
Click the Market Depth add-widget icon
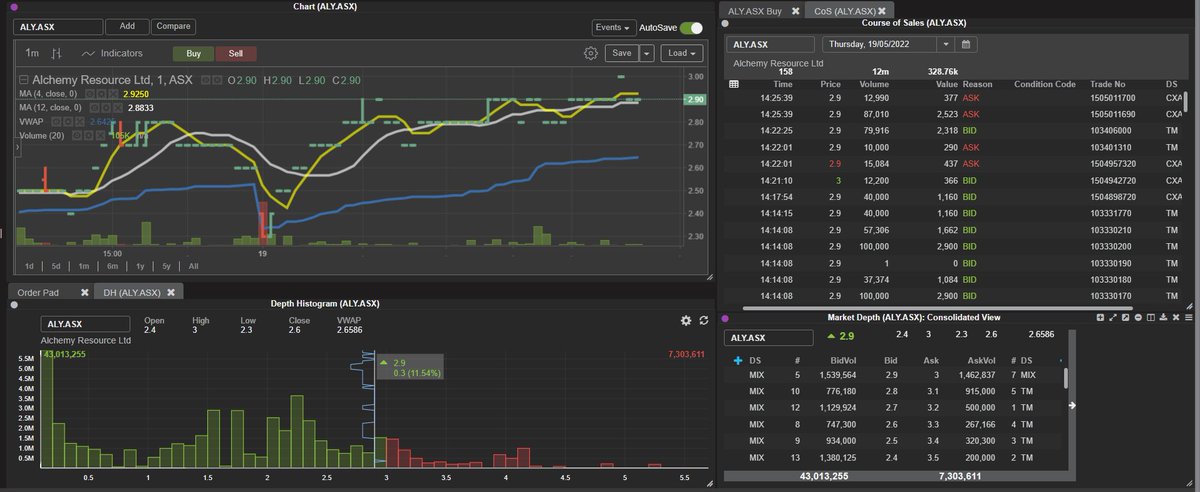[x=1100, y=317]
